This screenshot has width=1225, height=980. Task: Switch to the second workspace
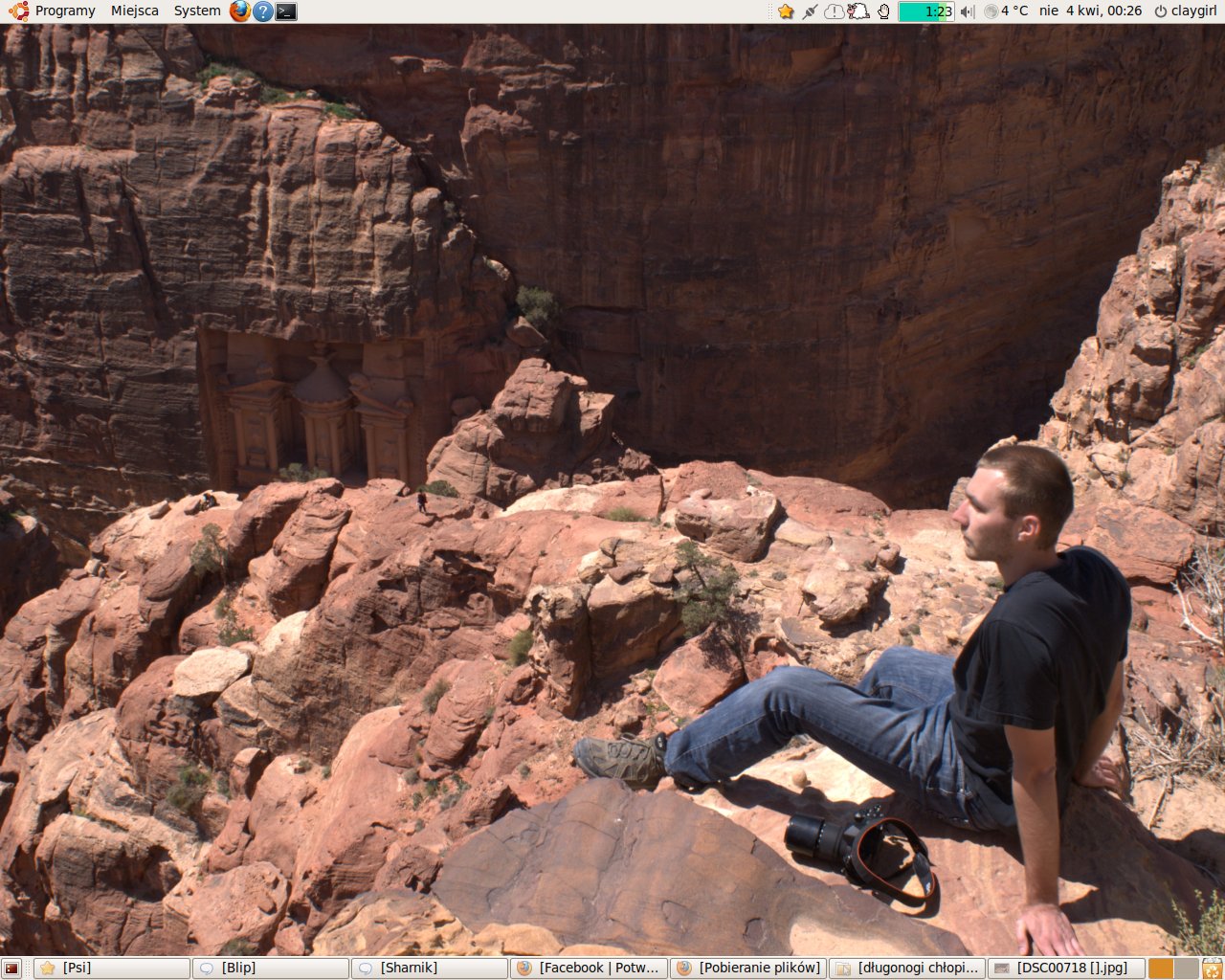(1187, 969)
